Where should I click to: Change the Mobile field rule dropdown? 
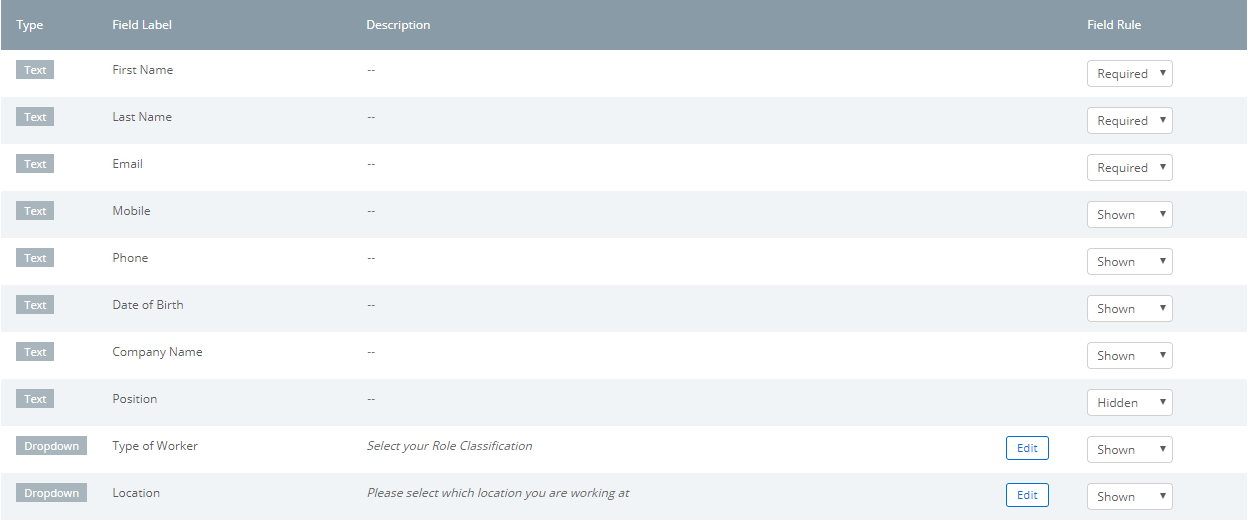click(x=1129, y=215)
